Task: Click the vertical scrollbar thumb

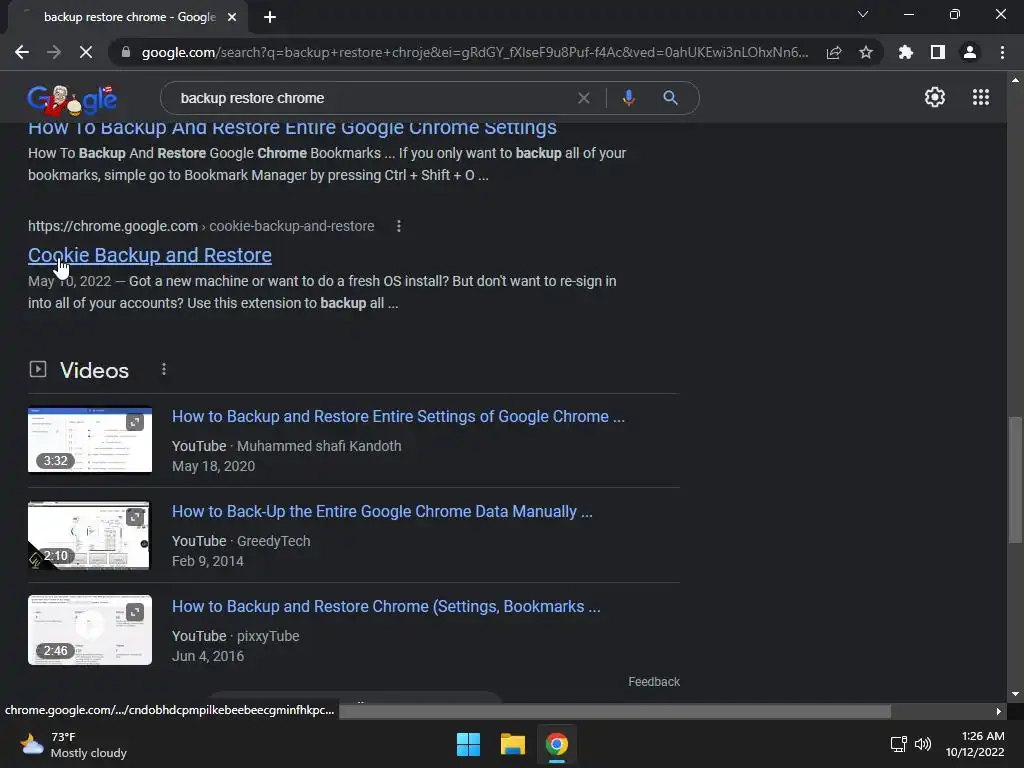Action: point(1015,479)
